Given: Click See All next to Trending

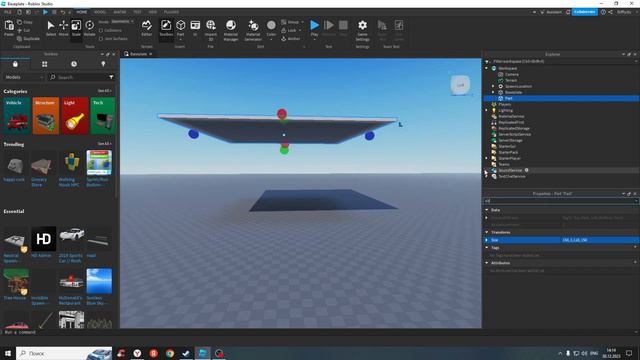Looking at the screenshot, I should tap(104, 144).
